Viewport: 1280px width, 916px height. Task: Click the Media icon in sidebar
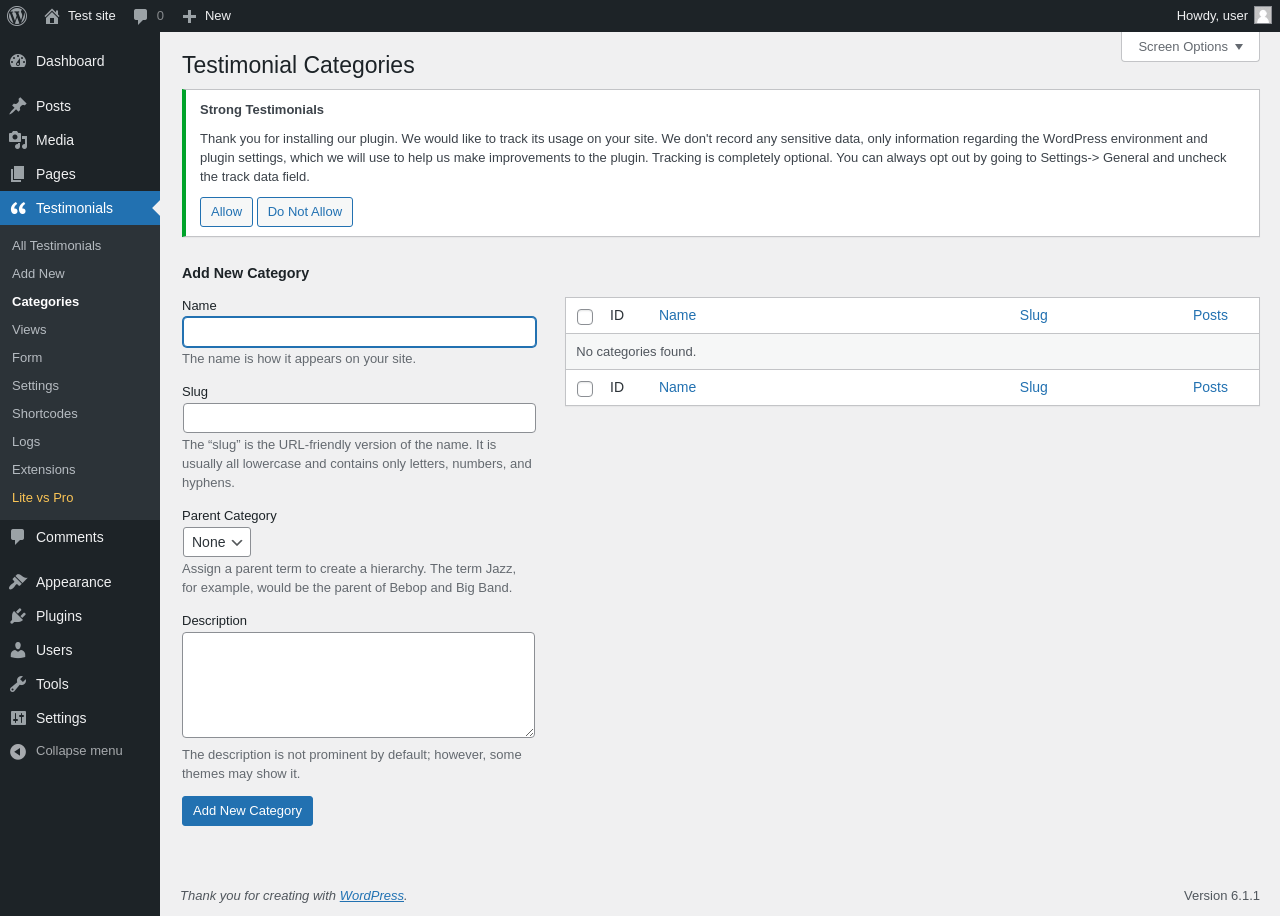click(x=18, y=140)
